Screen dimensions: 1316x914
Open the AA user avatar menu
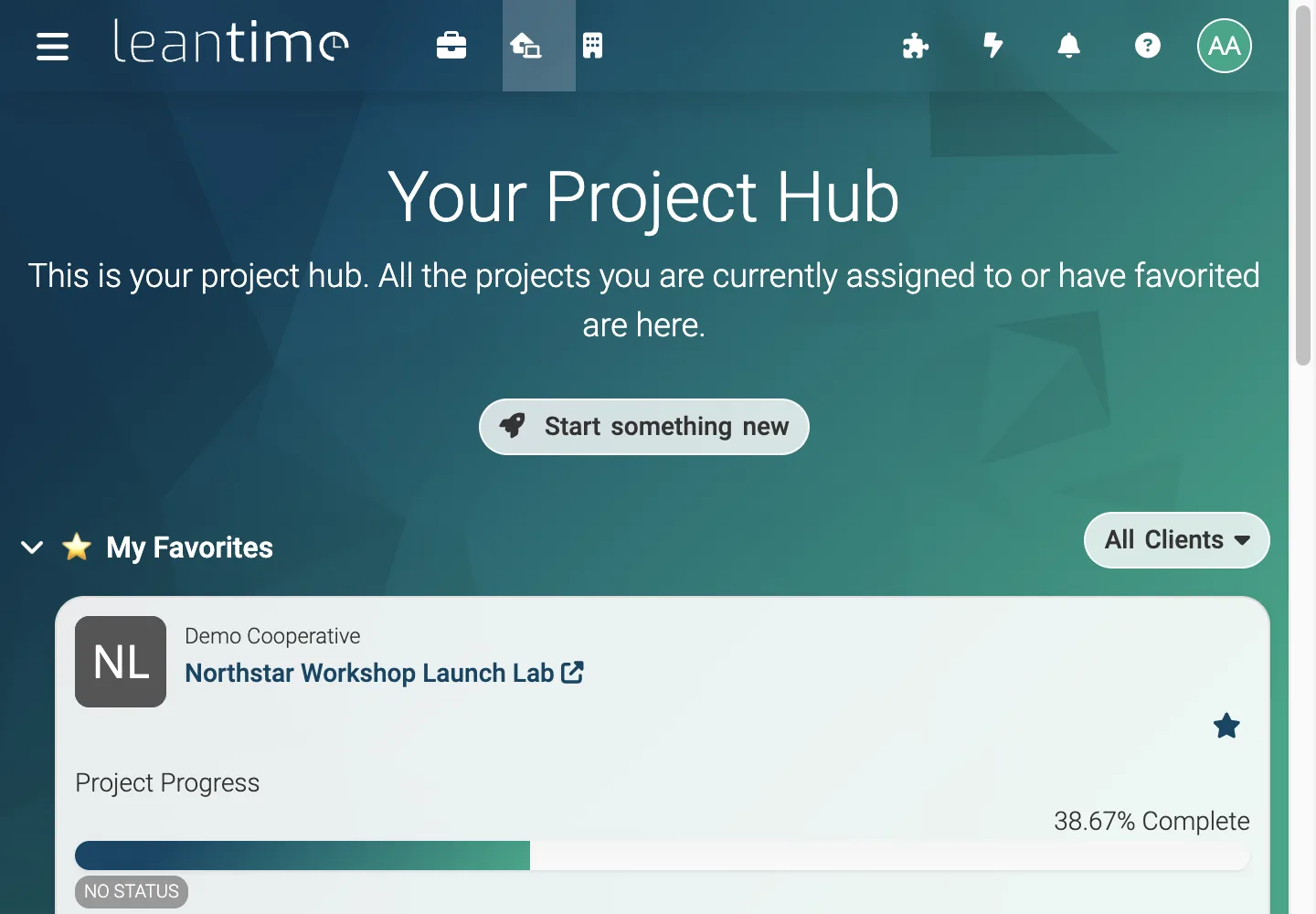click(x=1225, y=46)
